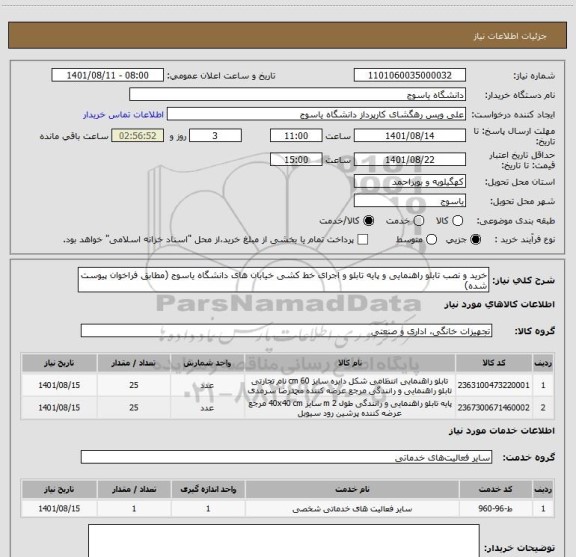Click the announcement date field 1401/08/11 - 08:00
The height and width of the screenshot is (557, 576).
point(108,75)
